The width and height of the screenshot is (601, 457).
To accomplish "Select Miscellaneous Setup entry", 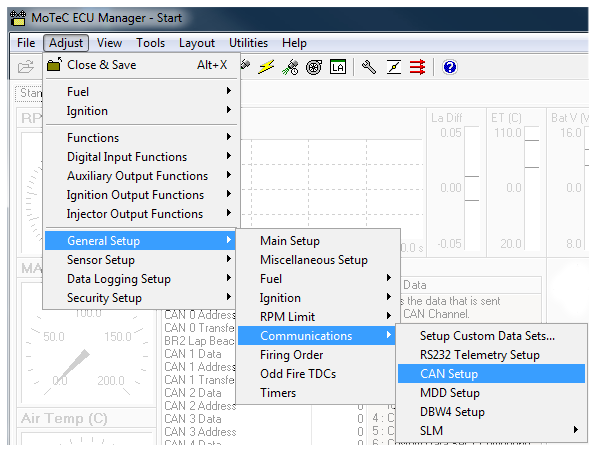I will (x=318, y=260).
